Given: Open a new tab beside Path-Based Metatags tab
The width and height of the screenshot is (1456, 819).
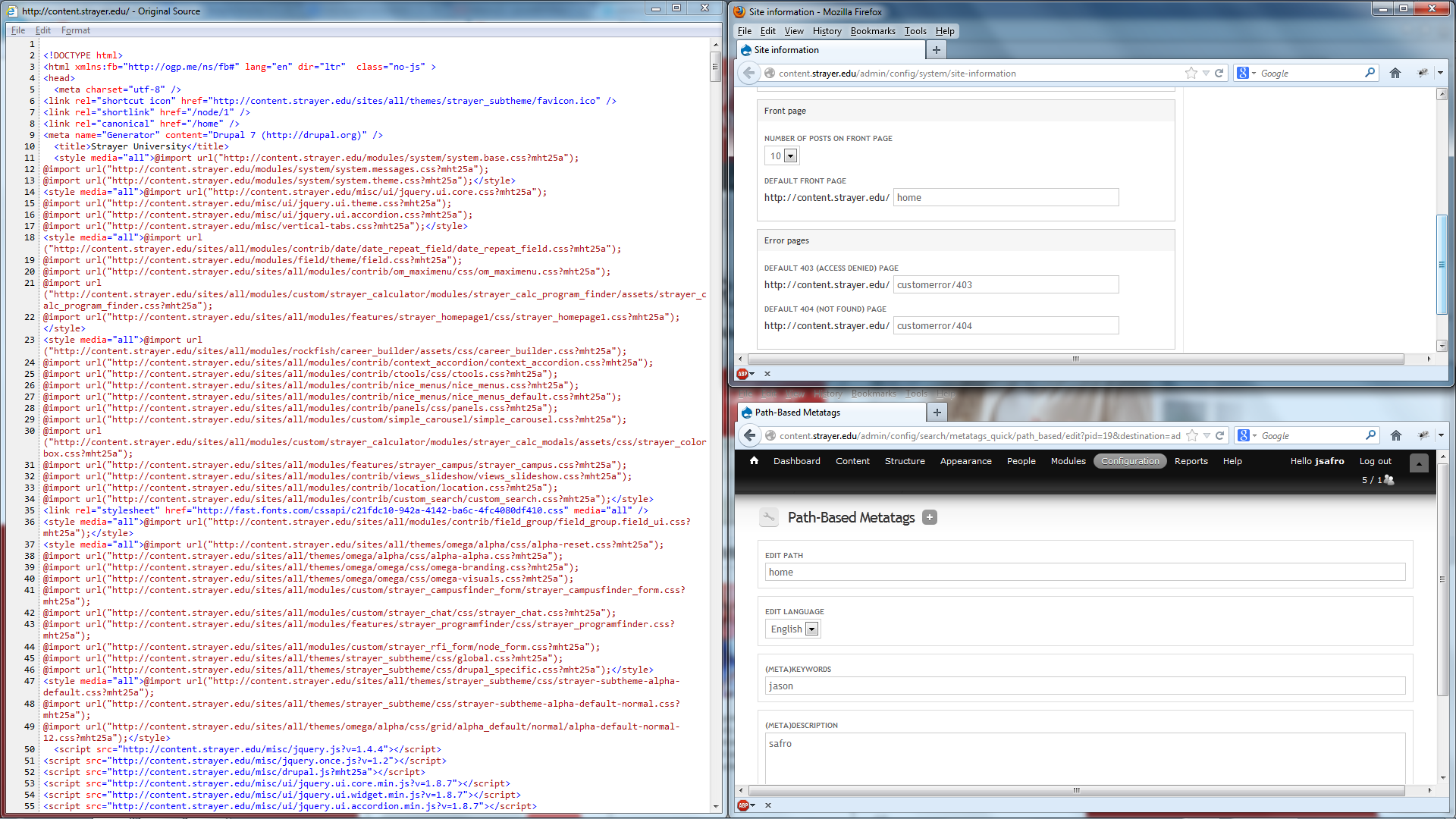Looking at the screenshot, I should pyautogui.click(x=937, y=413).
